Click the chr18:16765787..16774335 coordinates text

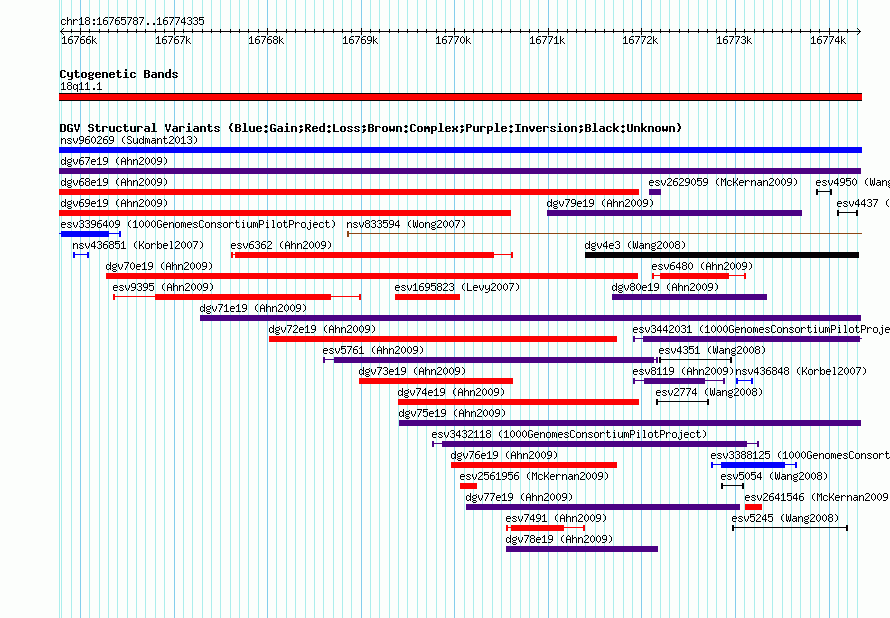[x=132, y=22]
